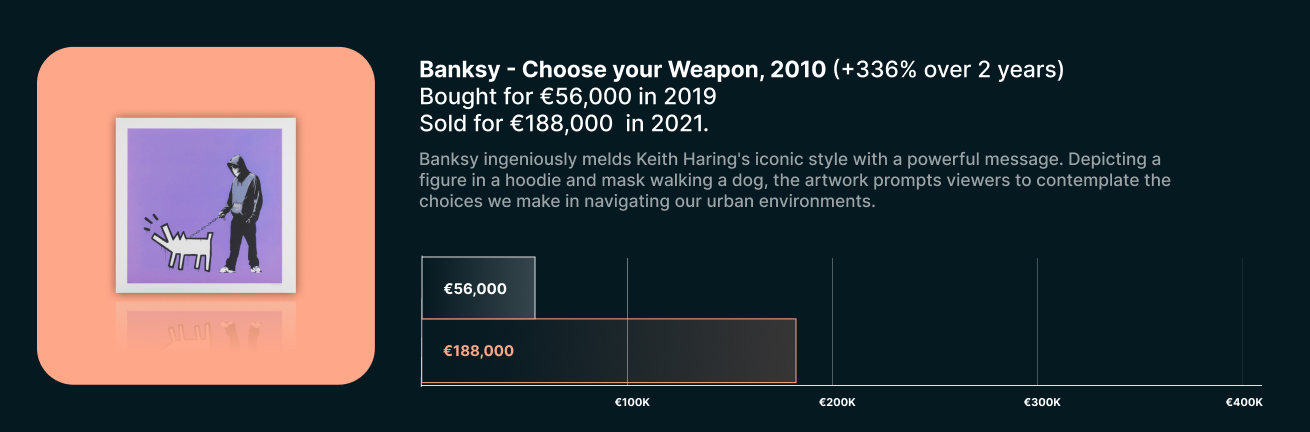Click the orange €188,000 bar label
The width and height of the screenshot is (1310, 432).
pos(479,351)
